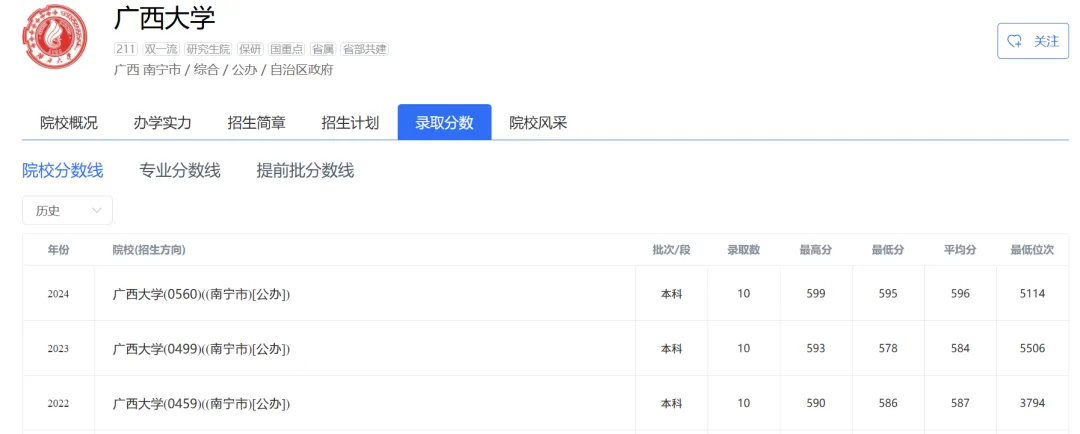Click admission count 10 in 2024 row

point(744,293)
